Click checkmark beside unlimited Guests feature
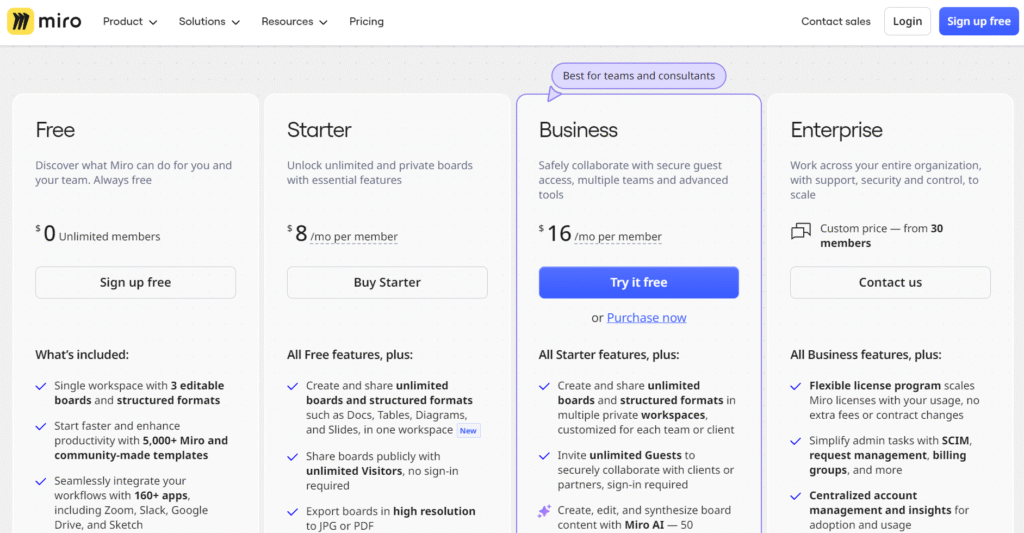The width and height of the screenshot is (1024, 533). click(544, 455)
